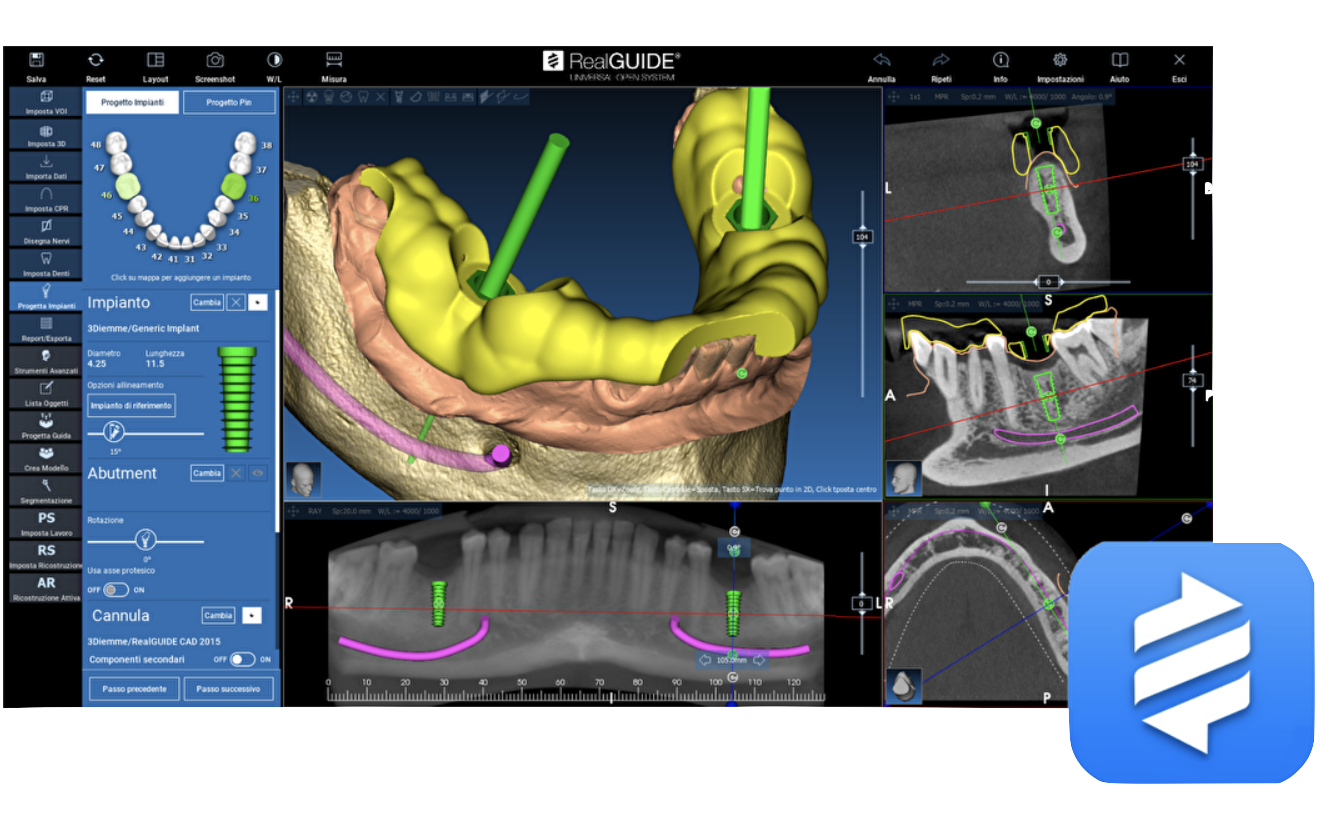Open the Crea Modello step
The width and height of the screenshot is (1344, 824).
click(45, 458)
